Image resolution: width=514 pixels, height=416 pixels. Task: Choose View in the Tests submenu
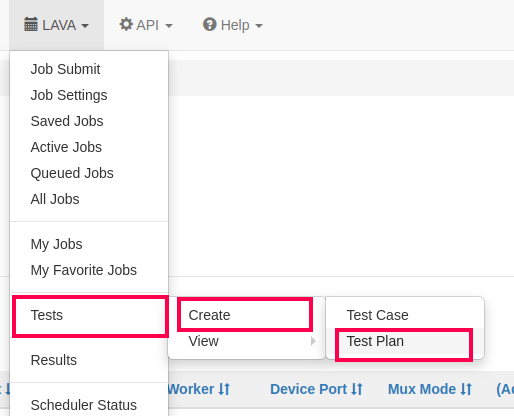pyautogui.click(x=246, y=341)
